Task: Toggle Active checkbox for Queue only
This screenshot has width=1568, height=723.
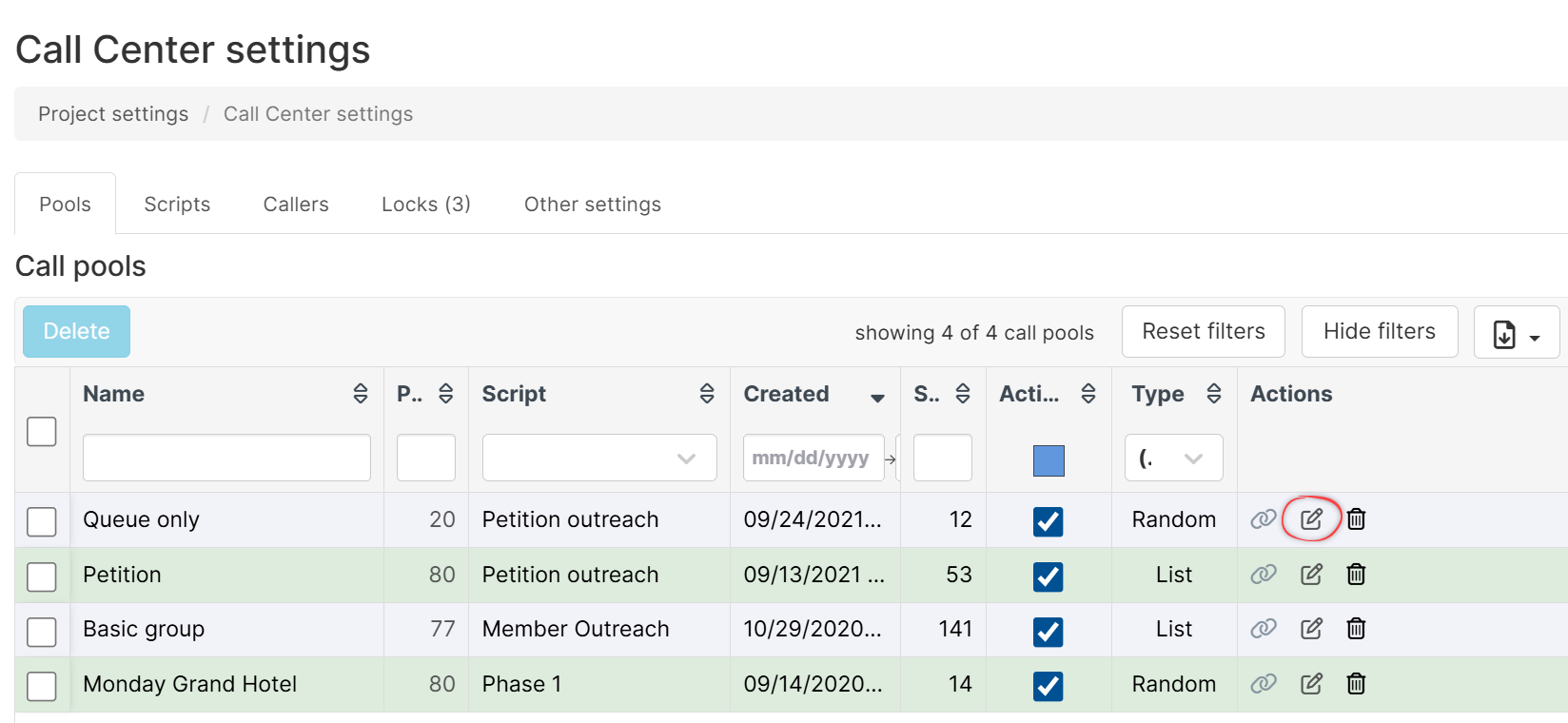Action: coord(1049,521)
